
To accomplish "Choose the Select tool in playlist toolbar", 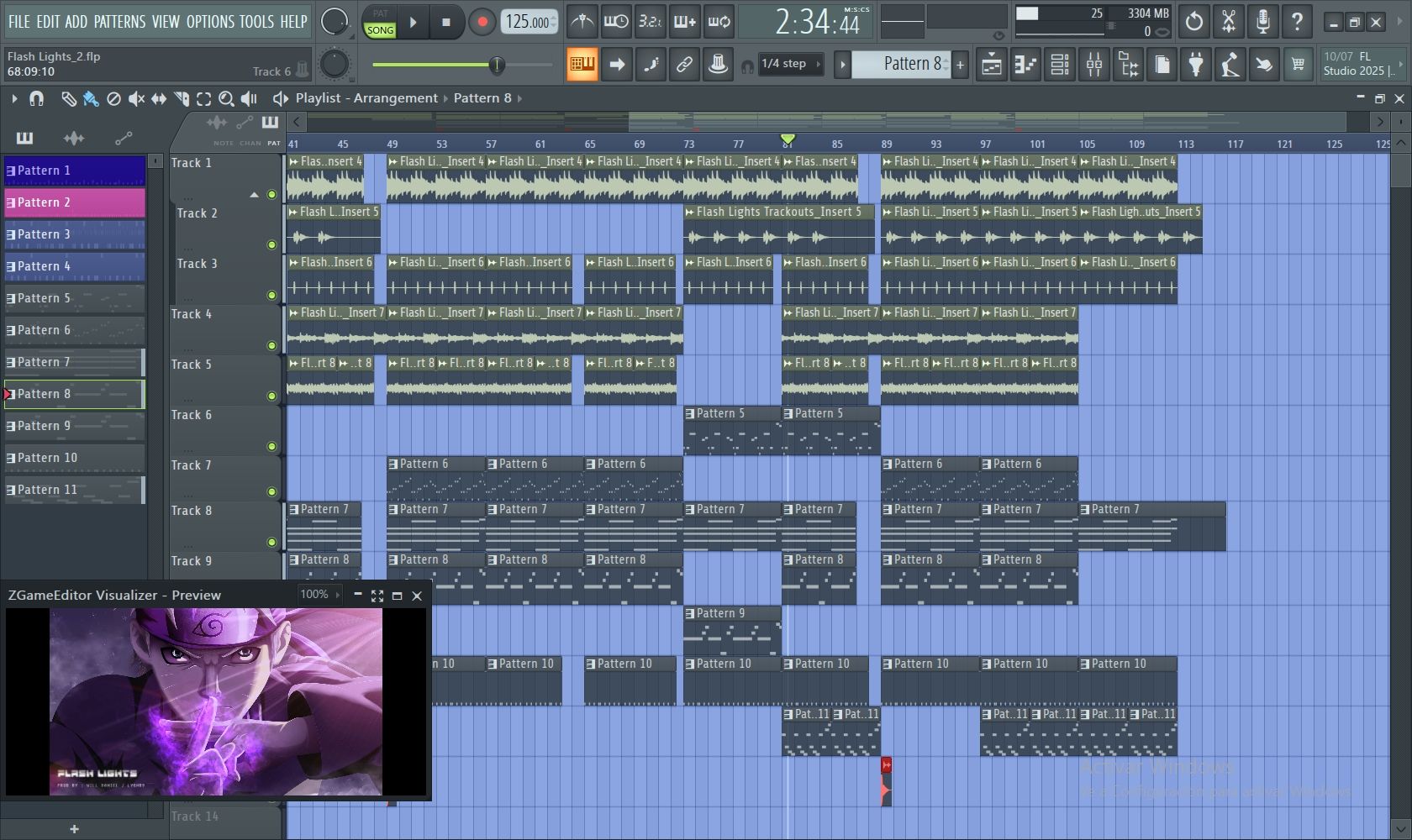I will click(203, 99).
